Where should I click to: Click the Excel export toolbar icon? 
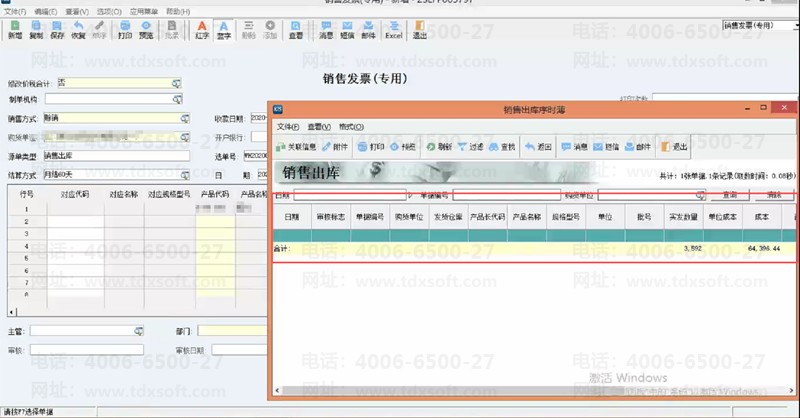[394, 29]
